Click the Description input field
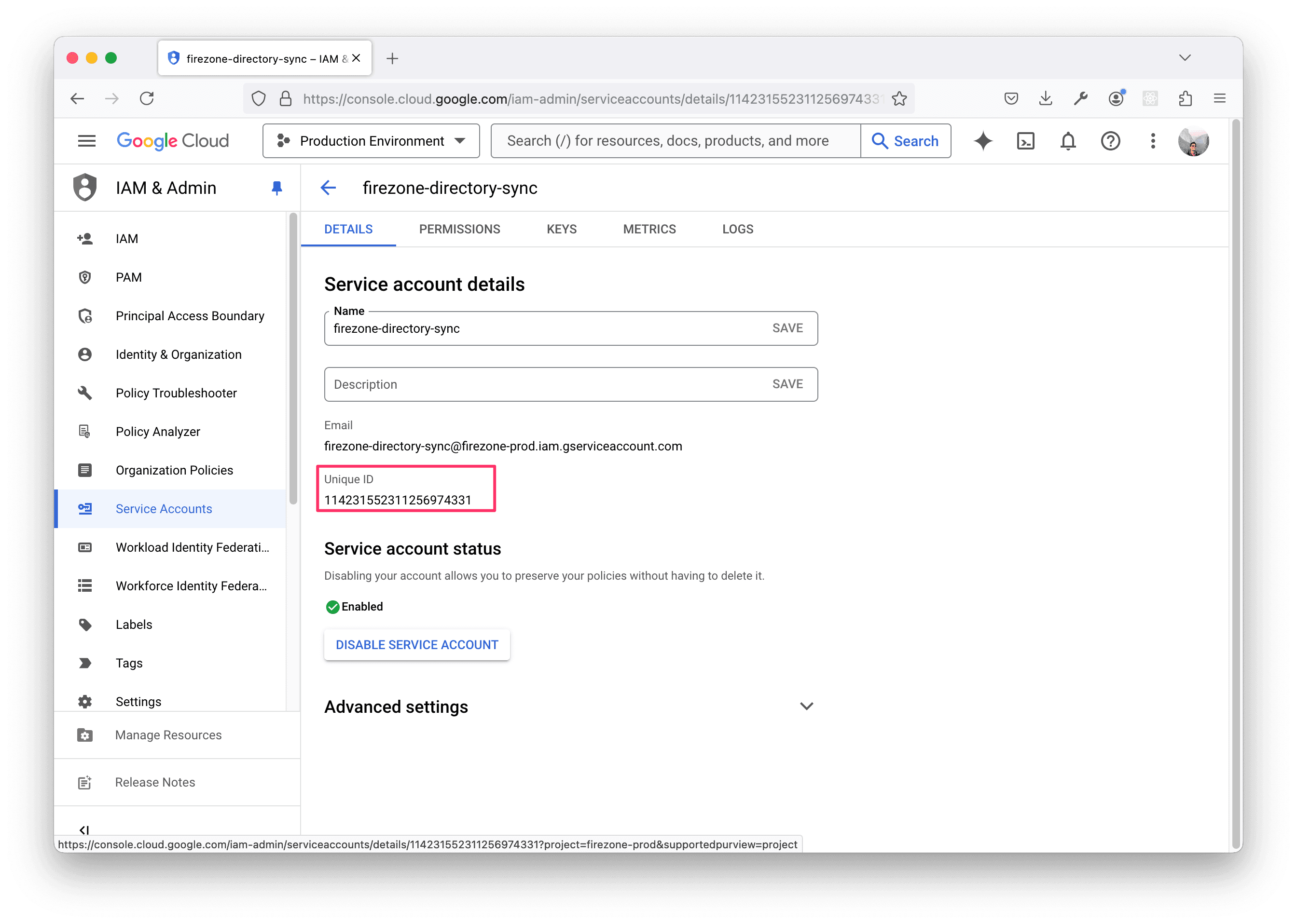1297x924 pixels. 570,384
